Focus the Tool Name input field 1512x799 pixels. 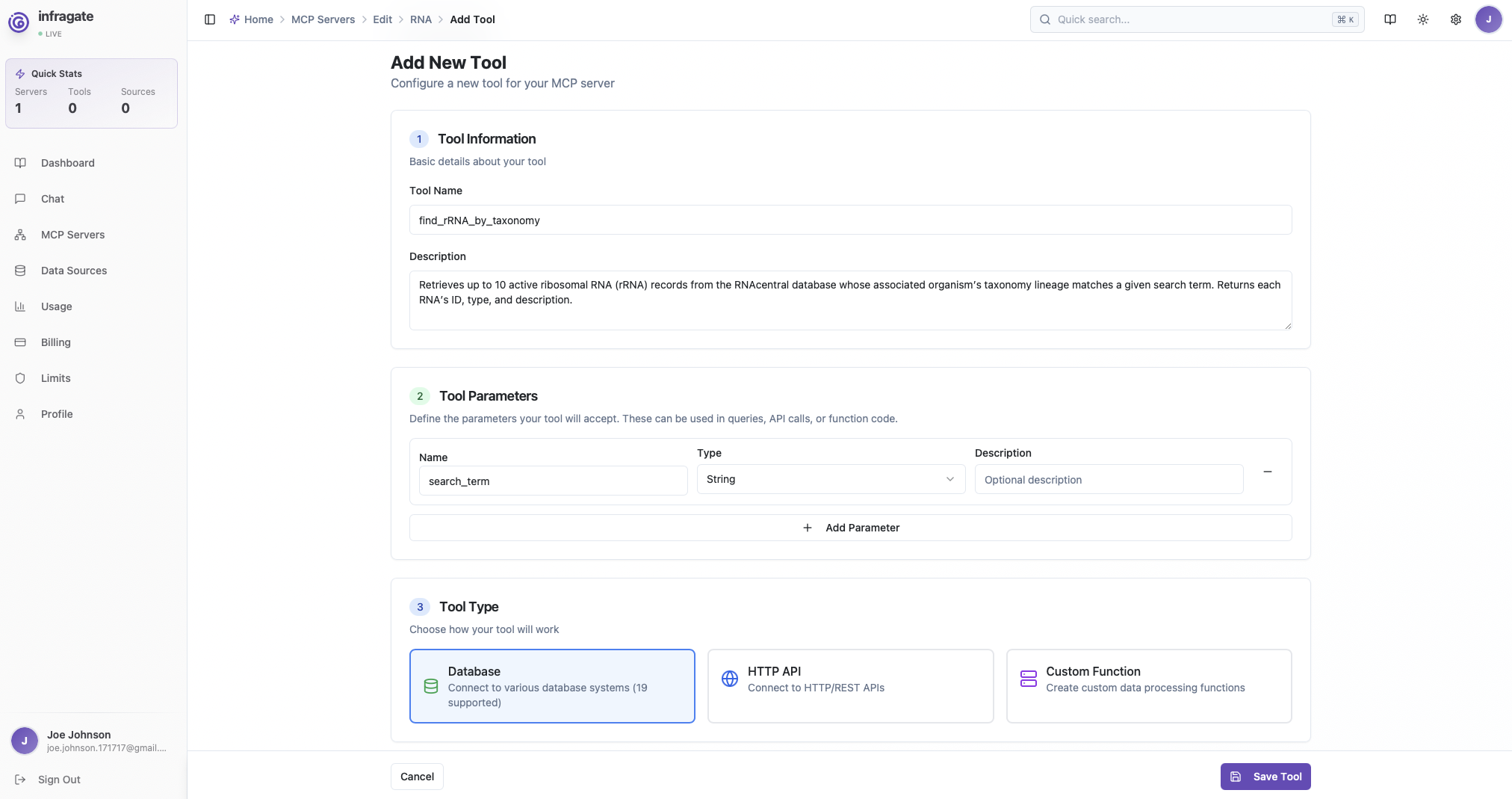point(850,220)
